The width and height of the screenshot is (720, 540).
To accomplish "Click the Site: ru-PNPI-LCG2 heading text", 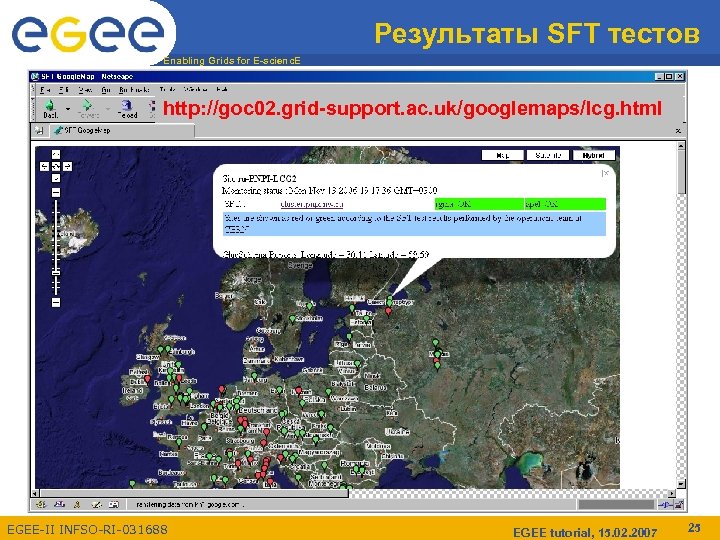I will (x=259, y=178).
